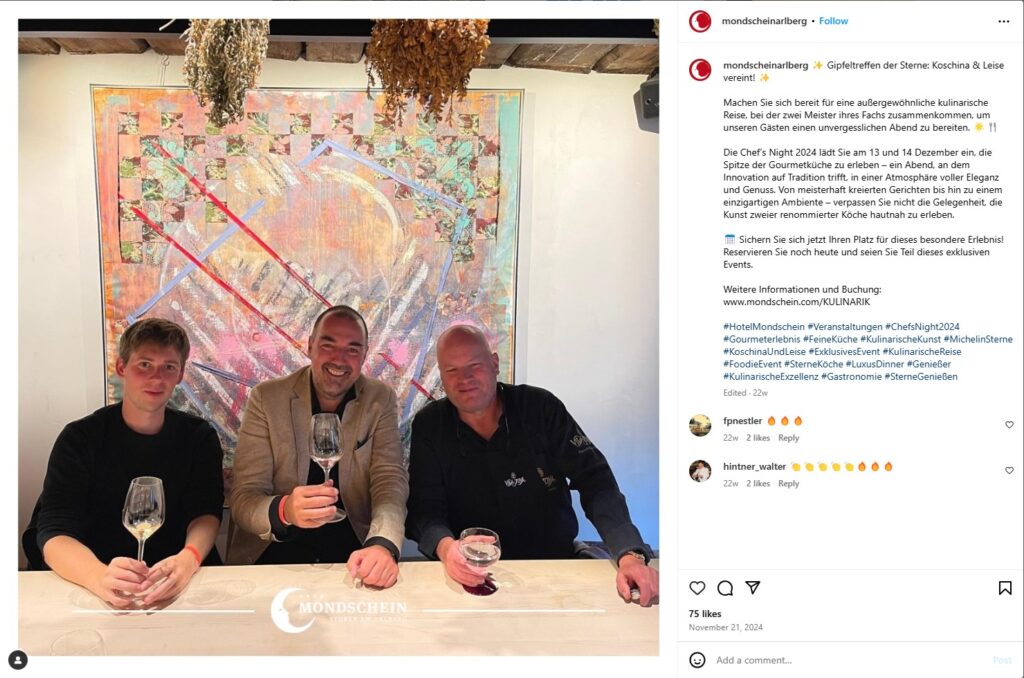Reply to fpnestler's comment
This screenshot has height=678, width=1024.
click(788, 438)
